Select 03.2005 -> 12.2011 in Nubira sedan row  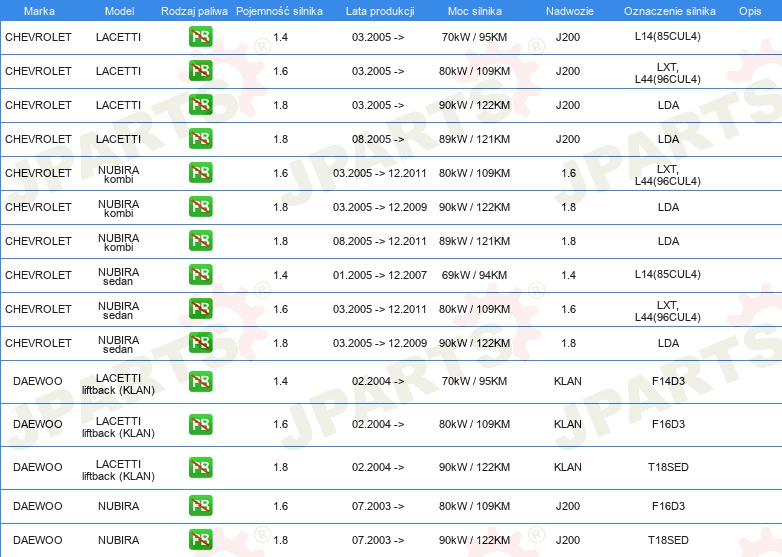click(380, 309)
